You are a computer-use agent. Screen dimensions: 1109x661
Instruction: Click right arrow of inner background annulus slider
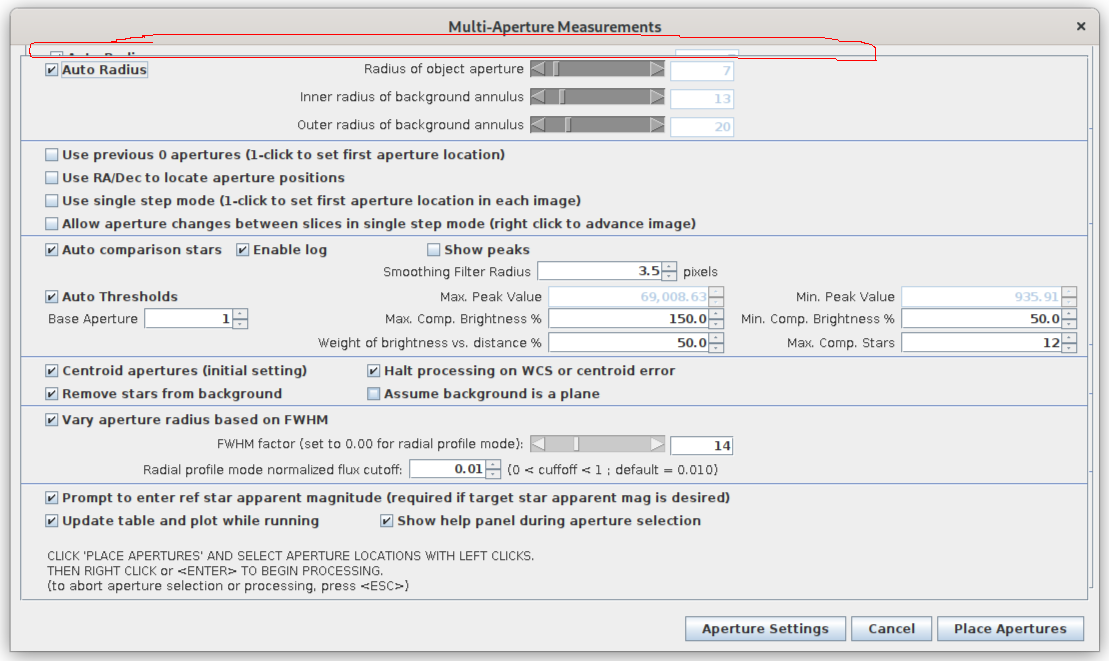click(x=657, y=97)
